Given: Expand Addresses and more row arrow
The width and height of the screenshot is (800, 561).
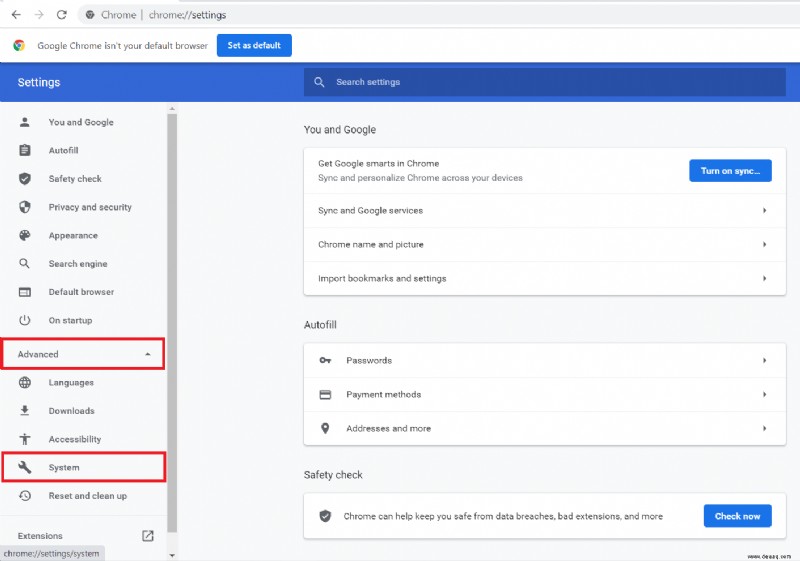Looking at the screenshot, I should (x=764, y=428).
